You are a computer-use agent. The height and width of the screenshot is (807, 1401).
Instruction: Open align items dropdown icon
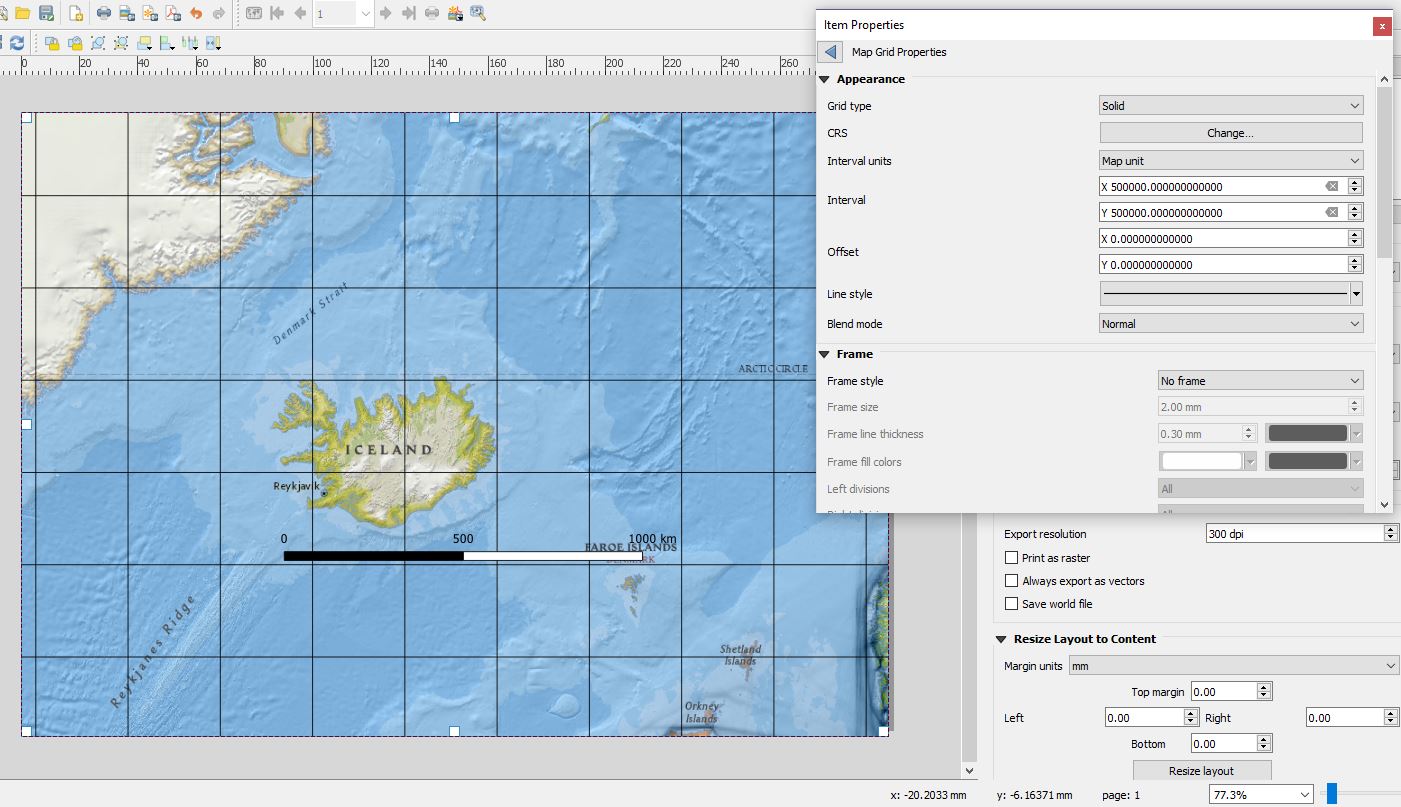click(x=167, y=43)
